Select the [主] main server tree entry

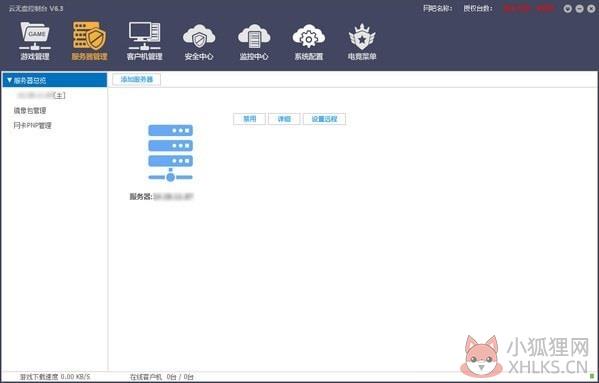pyautogui.click(x=42, y=95)
